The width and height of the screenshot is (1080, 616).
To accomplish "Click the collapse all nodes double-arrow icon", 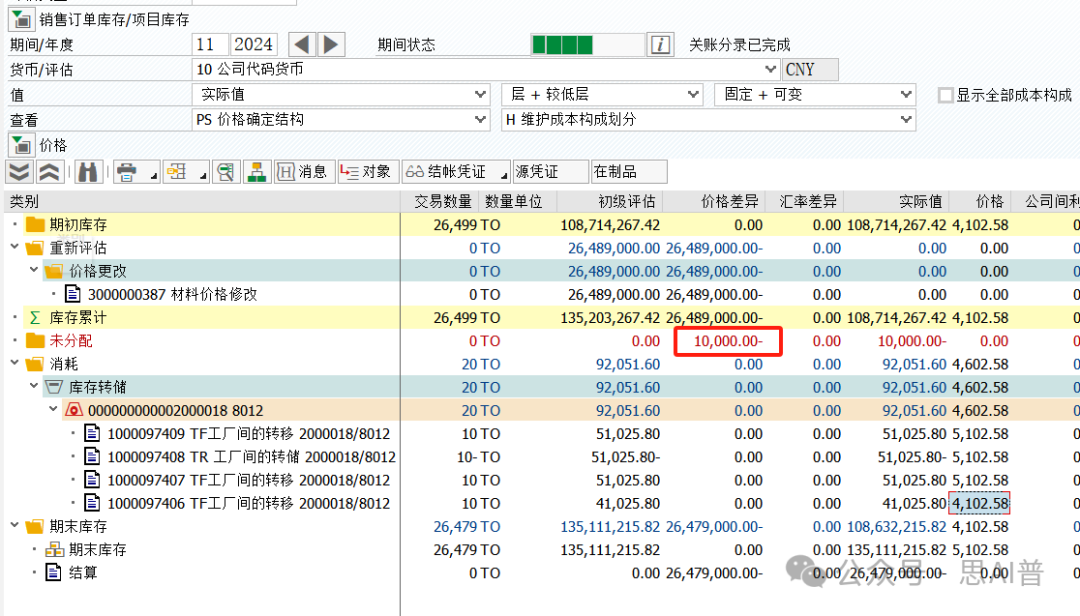I will click(49, 172).
